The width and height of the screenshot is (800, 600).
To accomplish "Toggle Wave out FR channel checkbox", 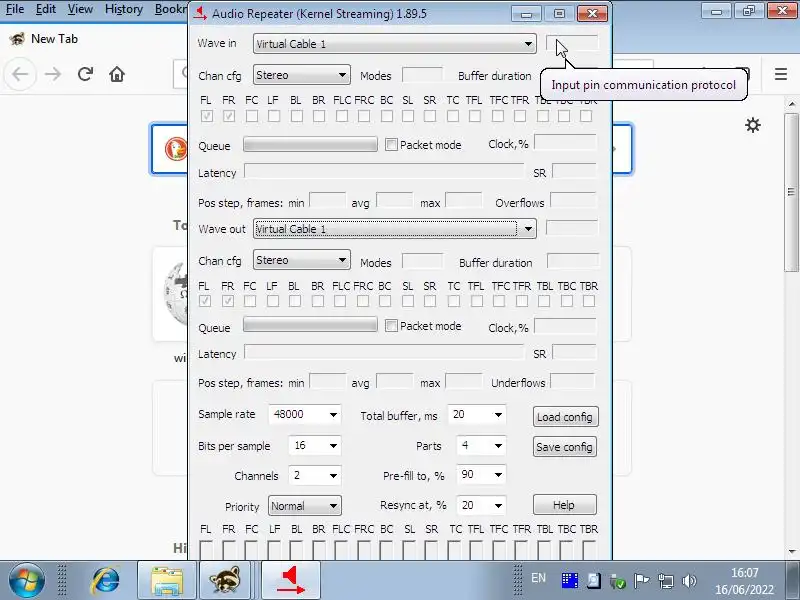I will [x=228, y=301].
